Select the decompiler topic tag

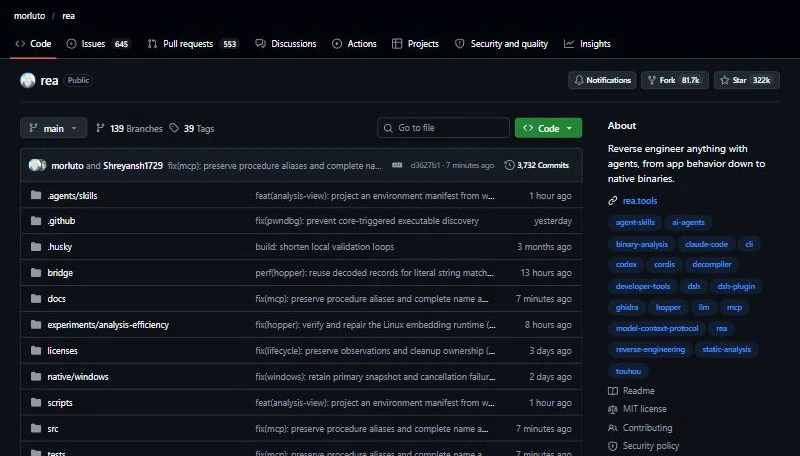(x=711, y=264)
